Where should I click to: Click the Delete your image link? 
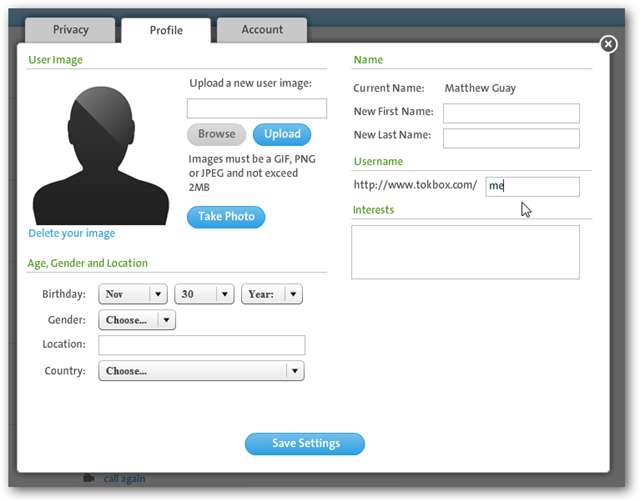coord(71,233)
